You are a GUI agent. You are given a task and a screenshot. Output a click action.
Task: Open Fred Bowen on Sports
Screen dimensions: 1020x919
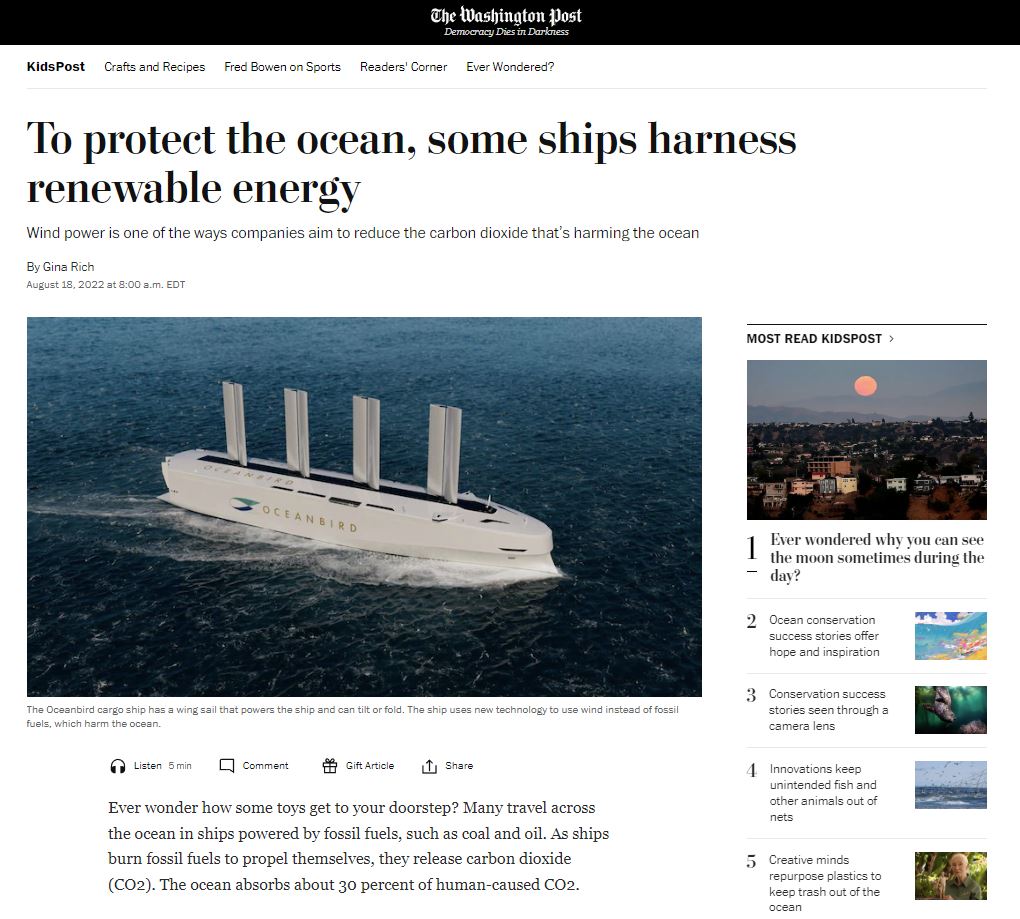pyautogui.click(x=282, y=66)
